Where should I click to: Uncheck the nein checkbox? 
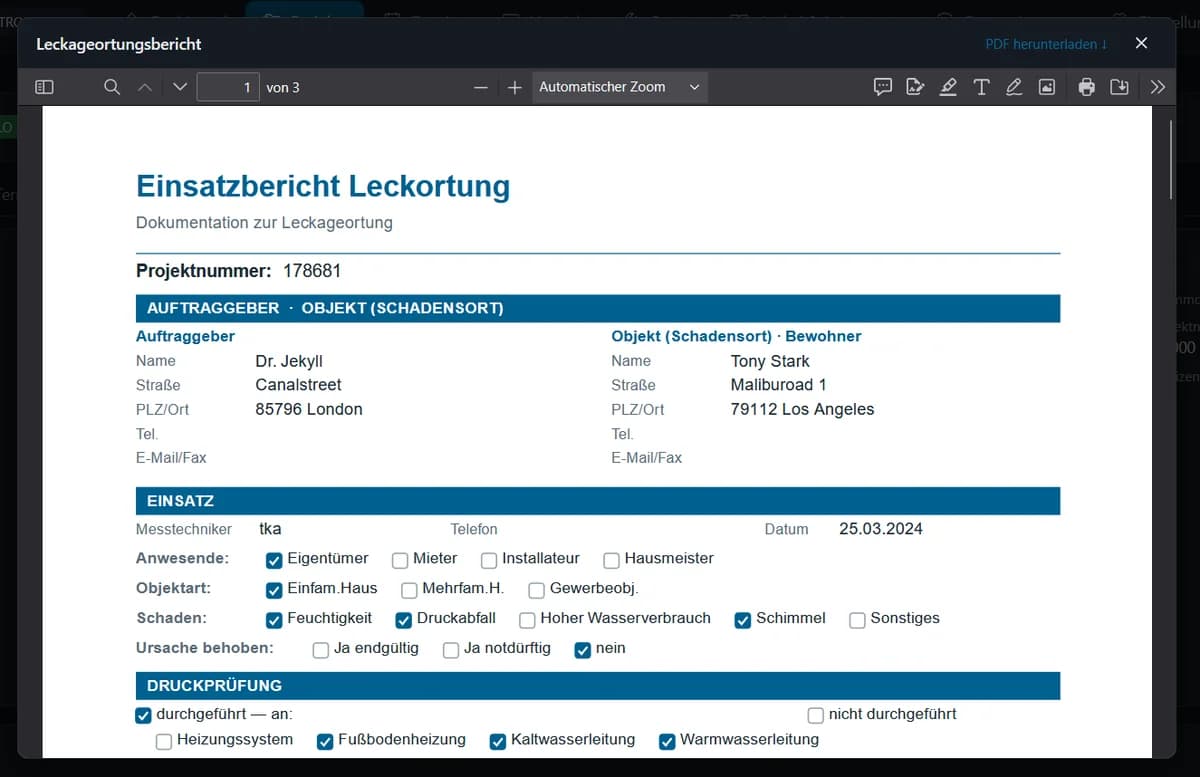583,650
